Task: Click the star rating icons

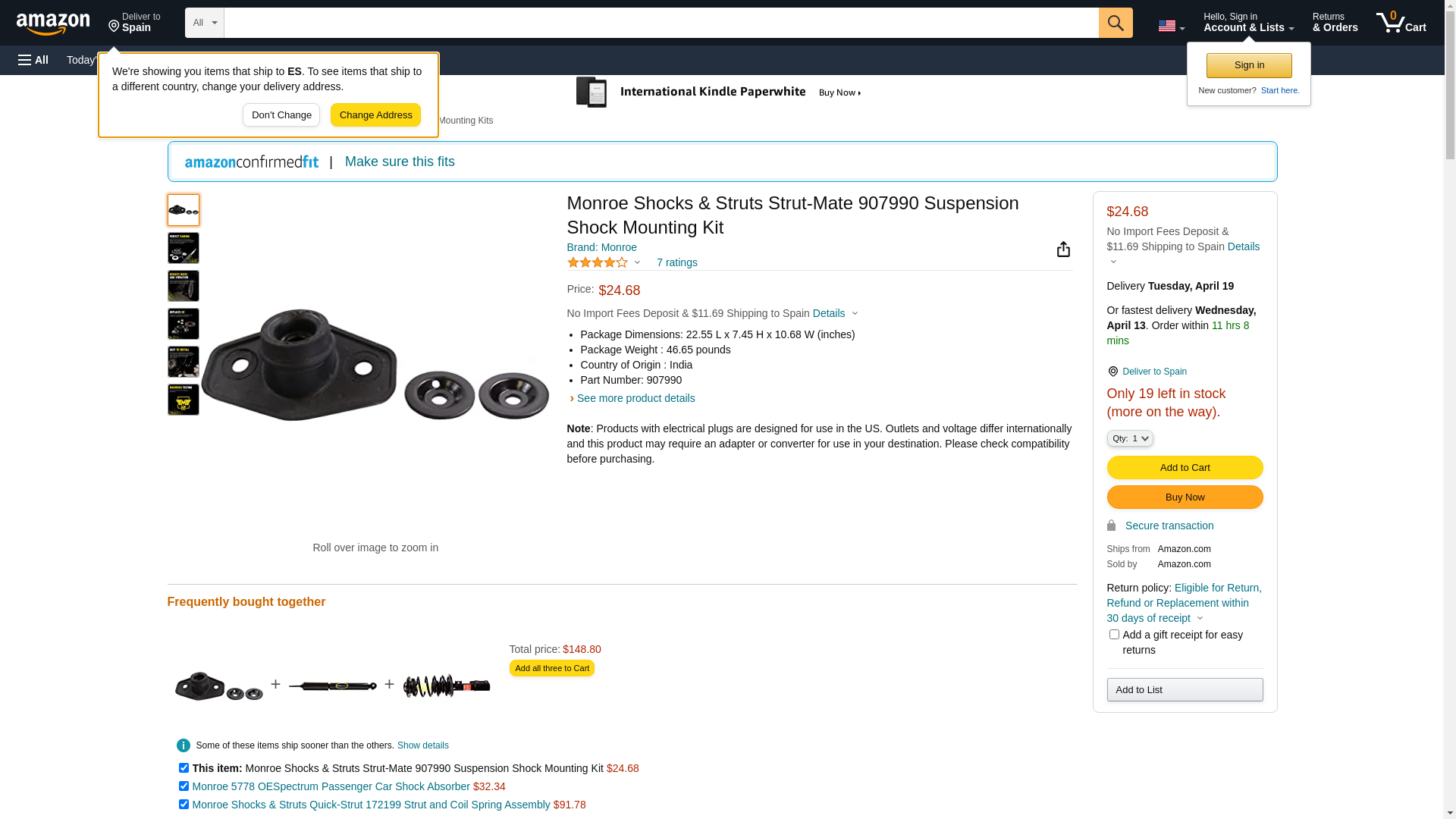Action: pos(598,262)
